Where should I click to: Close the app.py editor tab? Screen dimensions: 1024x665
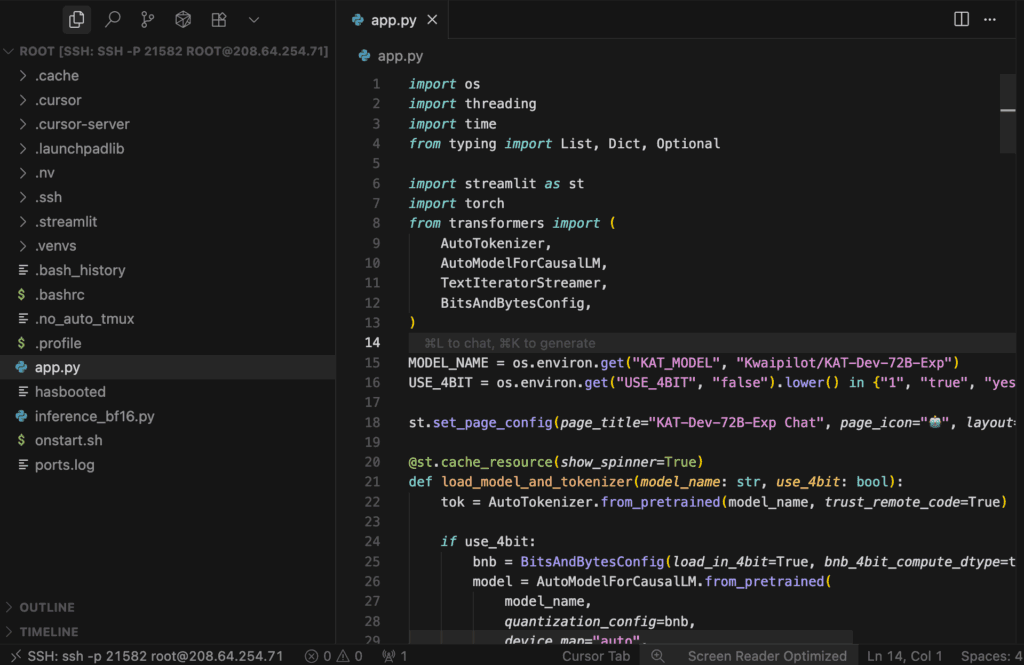click(432, 20)
